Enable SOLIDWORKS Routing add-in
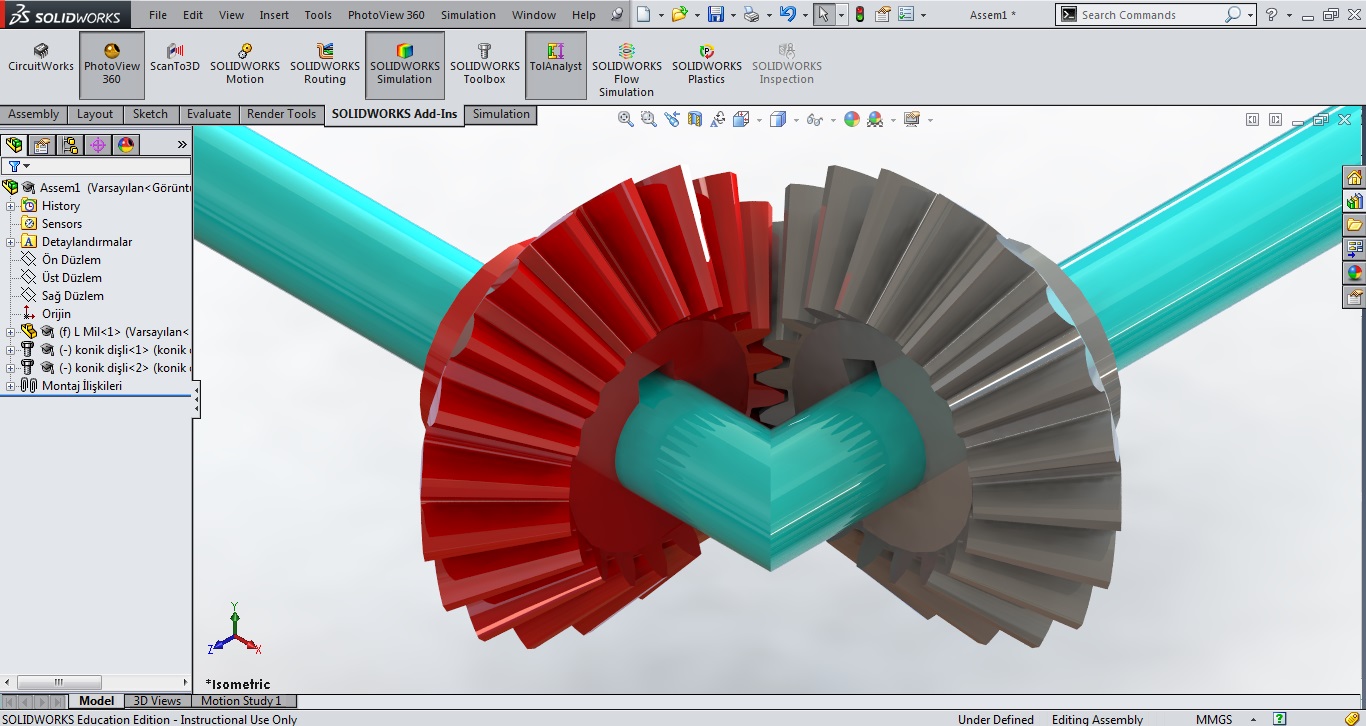 click(x=325, y=65)
